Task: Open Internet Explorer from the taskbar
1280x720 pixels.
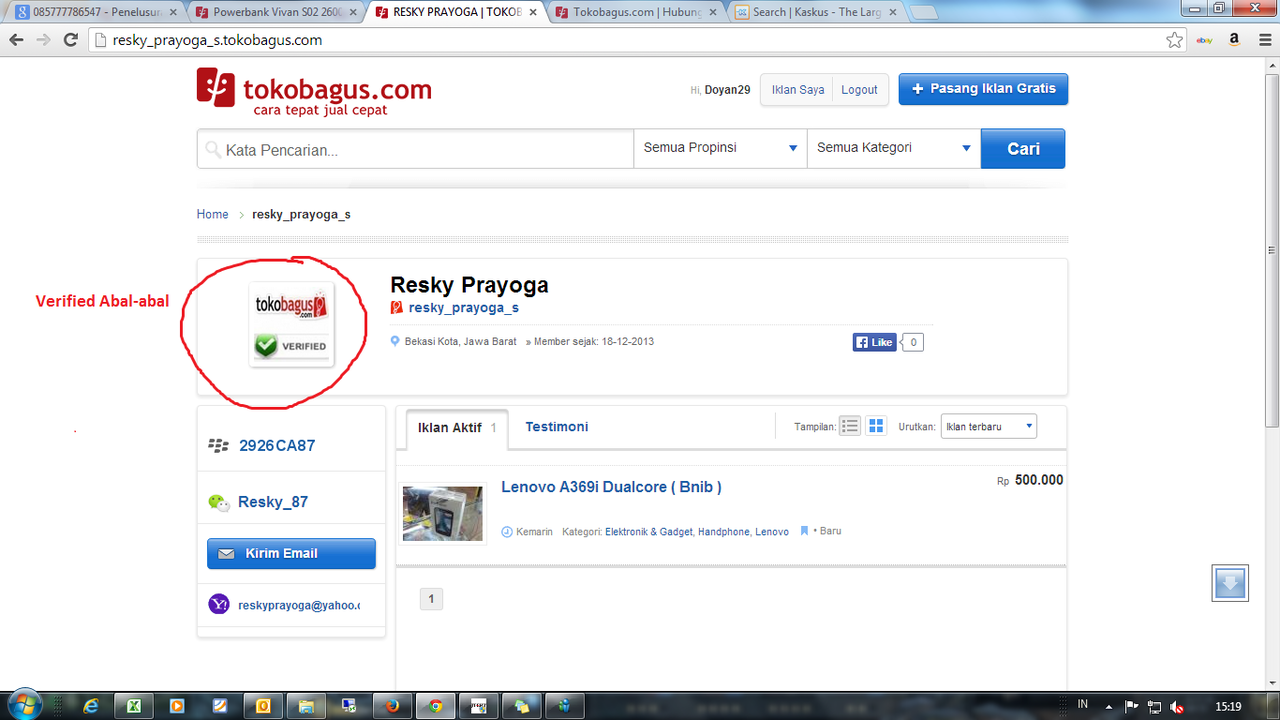Action: (x=91, y=706)
